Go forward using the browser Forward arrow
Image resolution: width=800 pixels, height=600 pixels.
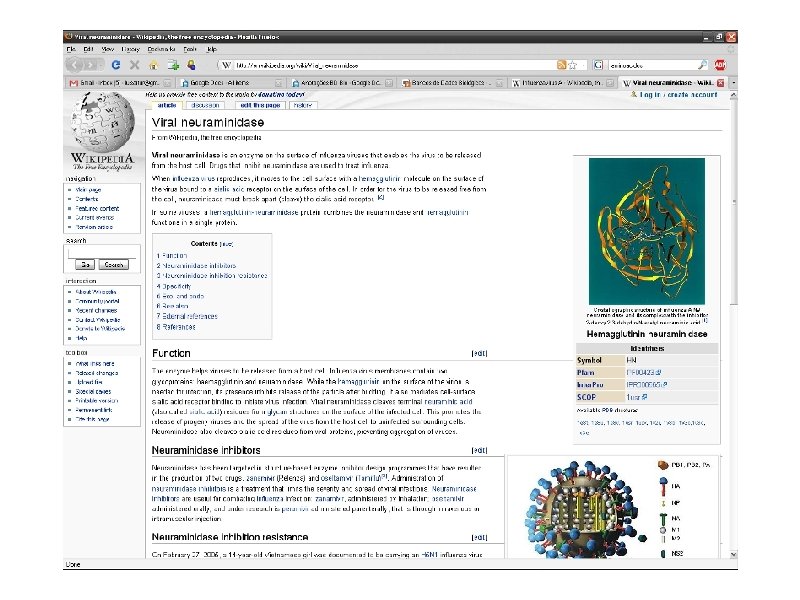90,65
